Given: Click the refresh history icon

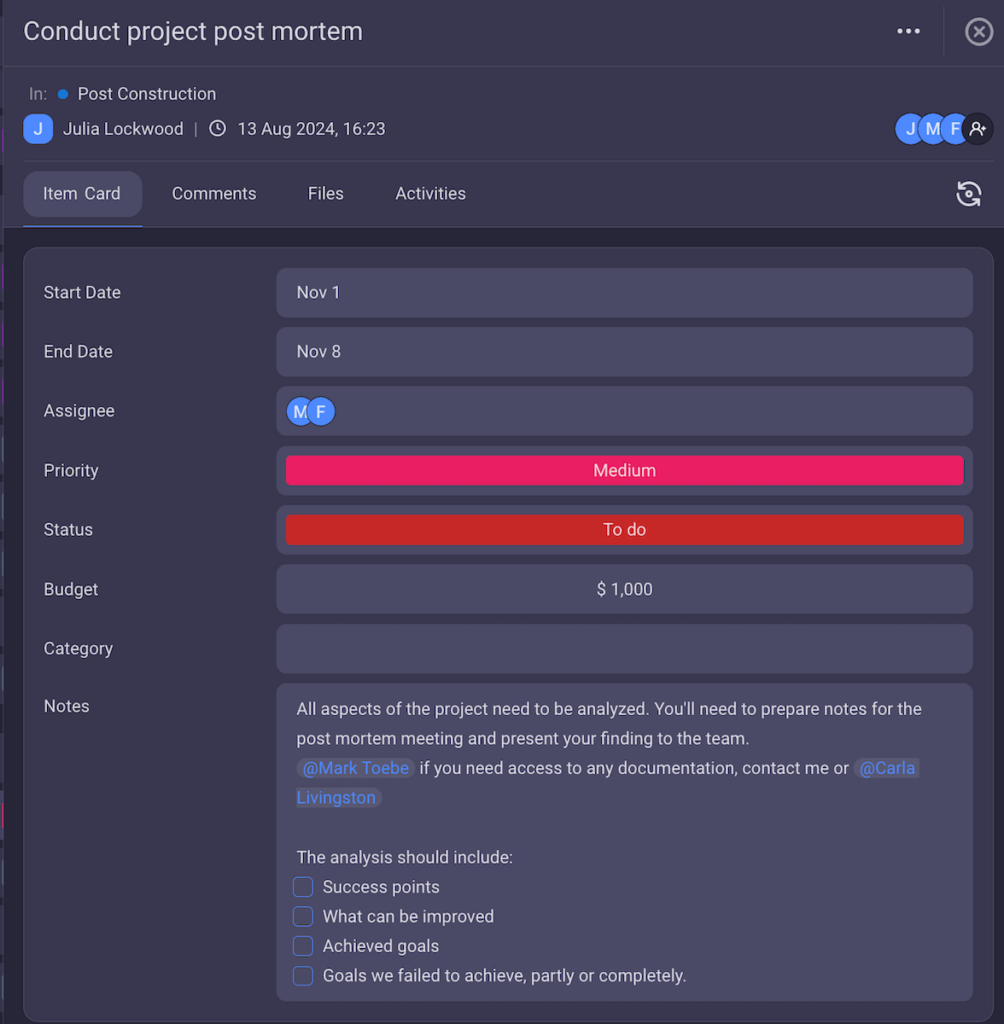Looking at the screenshot, I should [x=968, y=194].
